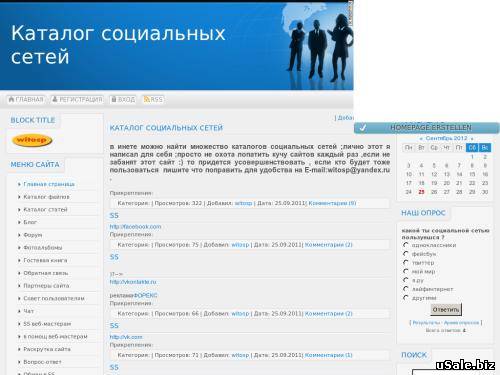Open the HOMEPAGE ERSTELLEN banner

tap(427, 128)
